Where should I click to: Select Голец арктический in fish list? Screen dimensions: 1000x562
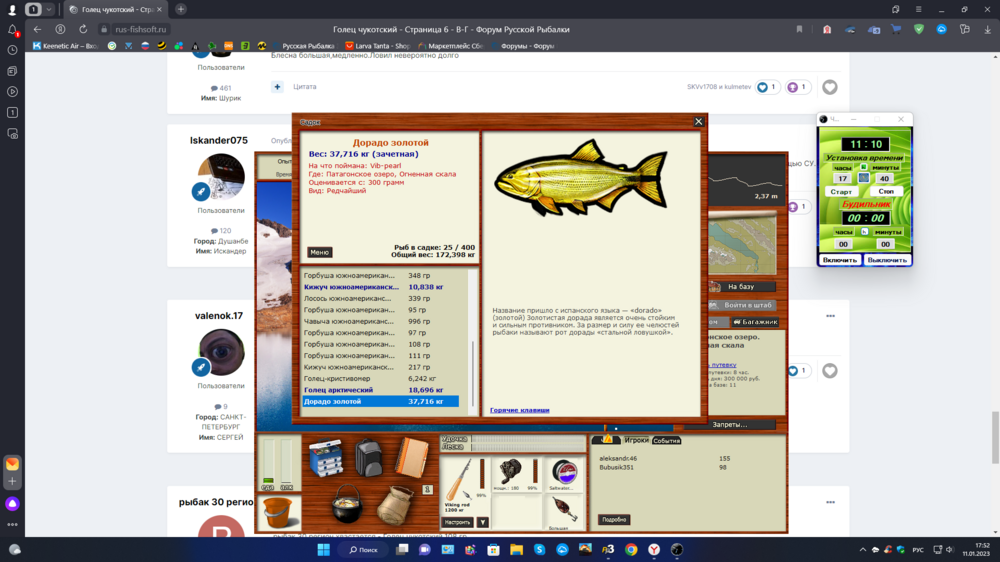[x=340, y=390]
